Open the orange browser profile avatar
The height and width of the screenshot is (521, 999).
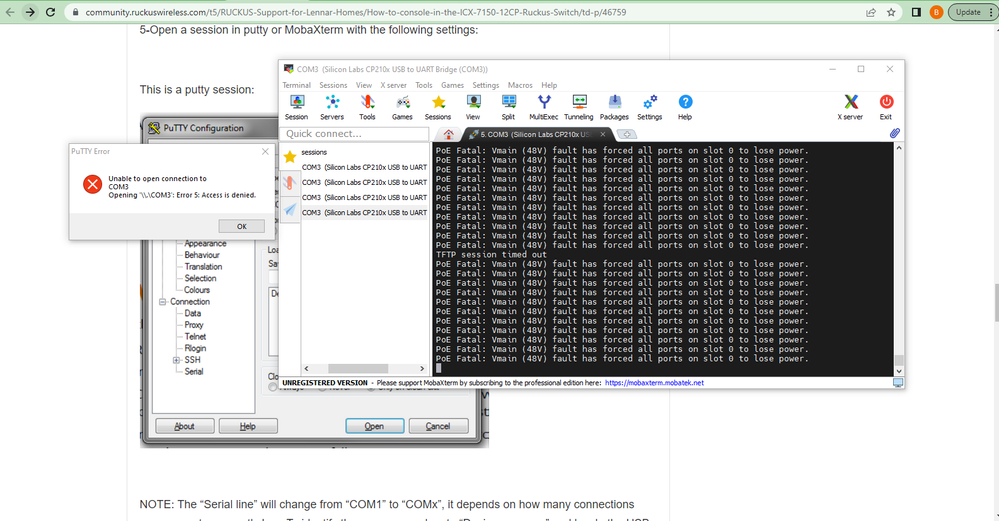coord(936,12)
